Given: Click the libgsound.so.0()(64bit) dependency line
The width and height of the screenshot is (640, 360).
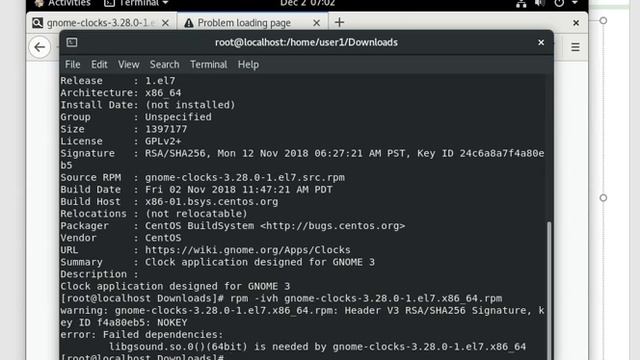Looking at the screenshot, I should [x=317, y=347].
